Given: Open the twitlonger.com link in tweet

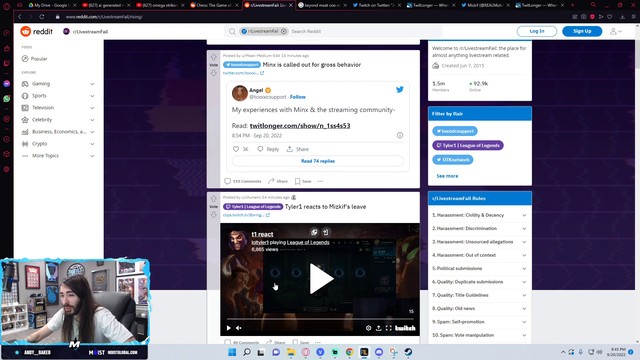Looking at the screenshot, I should click(300, 126).
